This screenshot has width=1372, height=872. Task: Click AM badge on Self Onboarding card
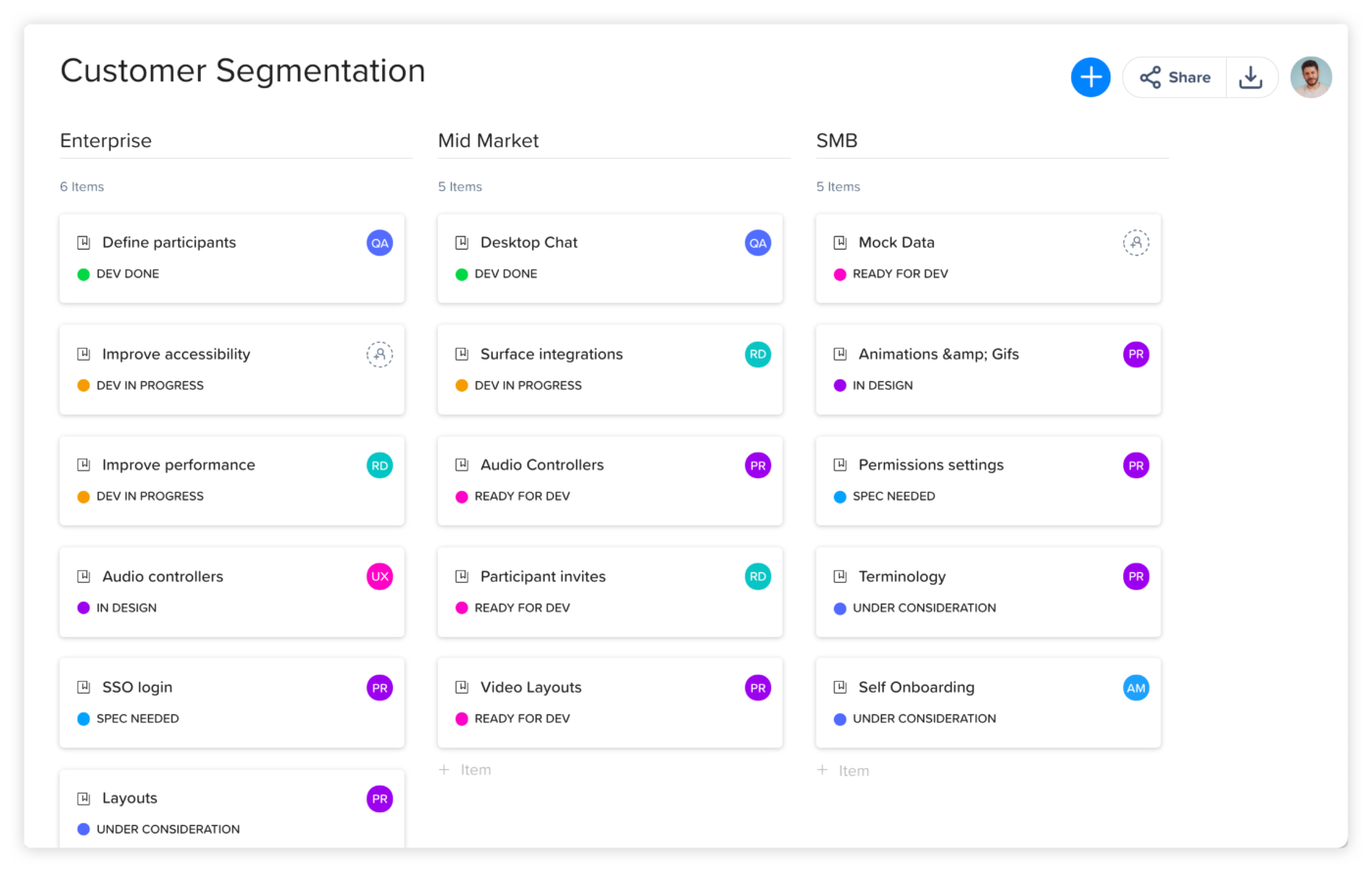1136,688
